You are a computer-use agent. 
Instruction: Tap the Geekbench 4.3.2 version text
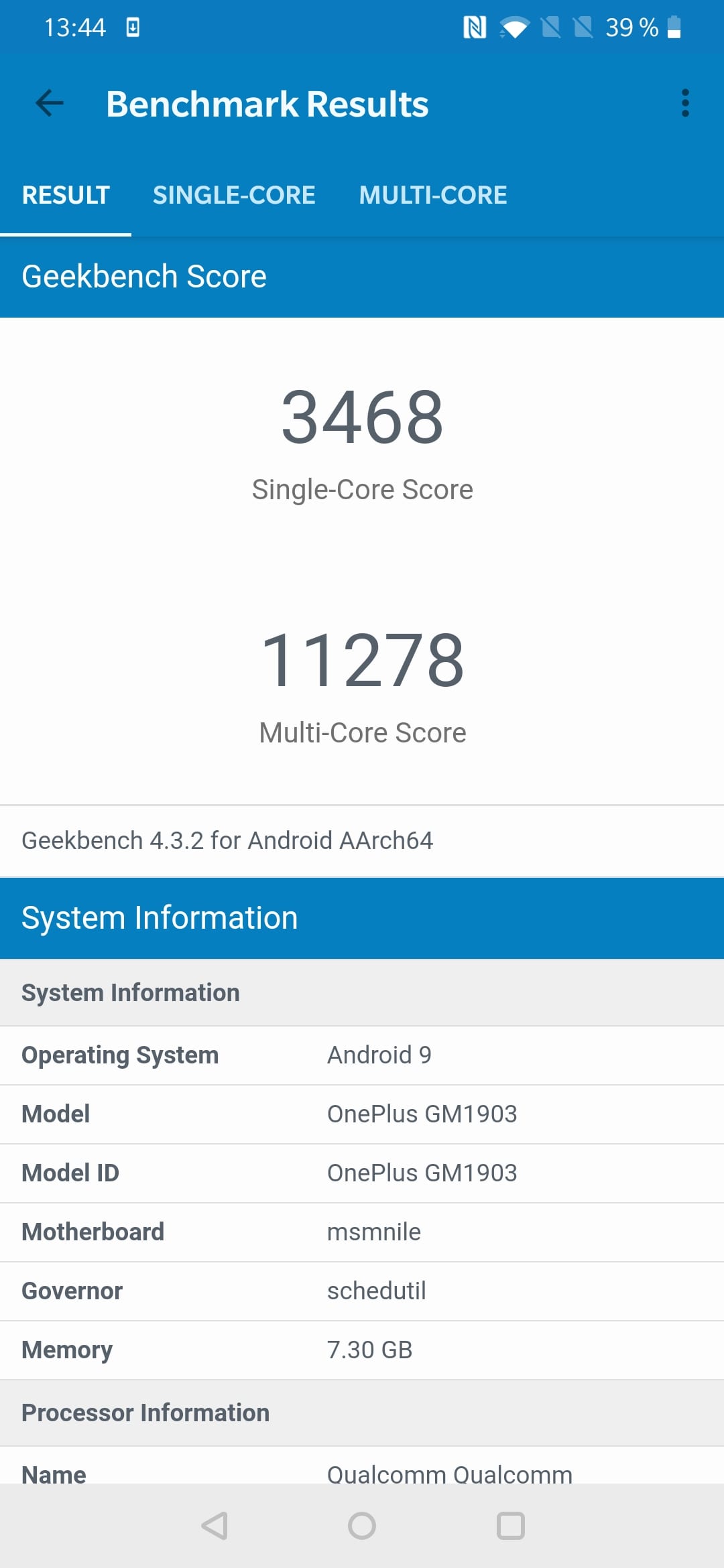227,840
